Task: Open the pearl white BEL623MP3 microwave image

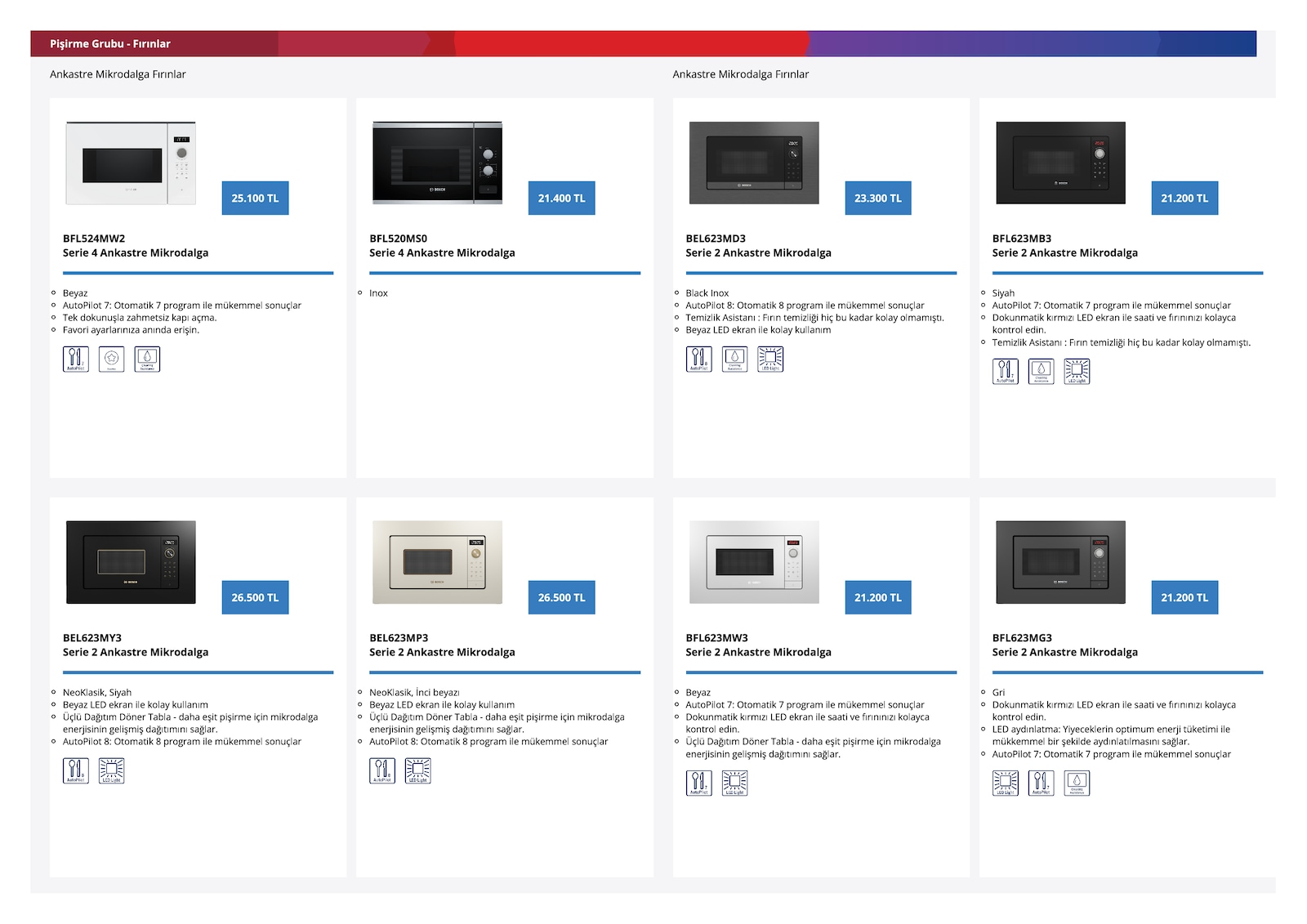Action: pos(438,563)
